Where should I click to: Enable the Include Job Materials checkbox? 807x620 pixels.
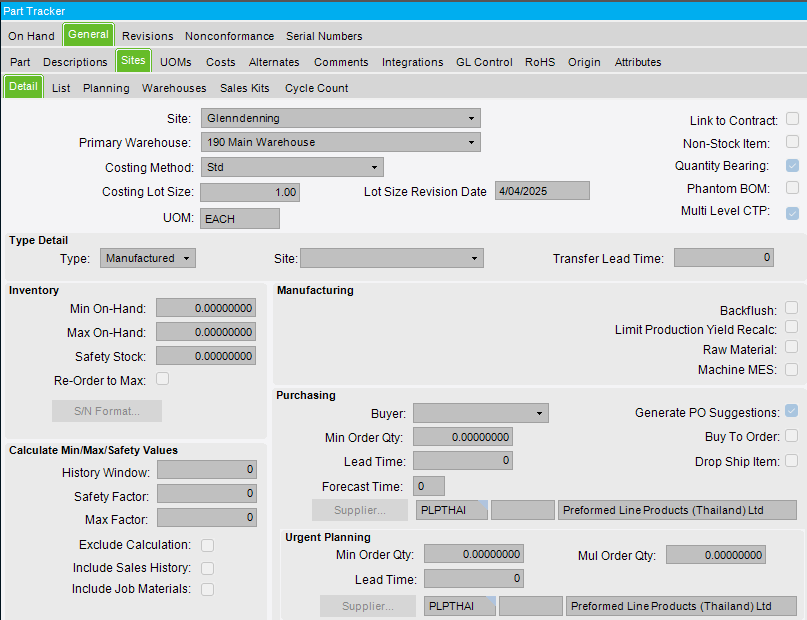coord(207,590)
